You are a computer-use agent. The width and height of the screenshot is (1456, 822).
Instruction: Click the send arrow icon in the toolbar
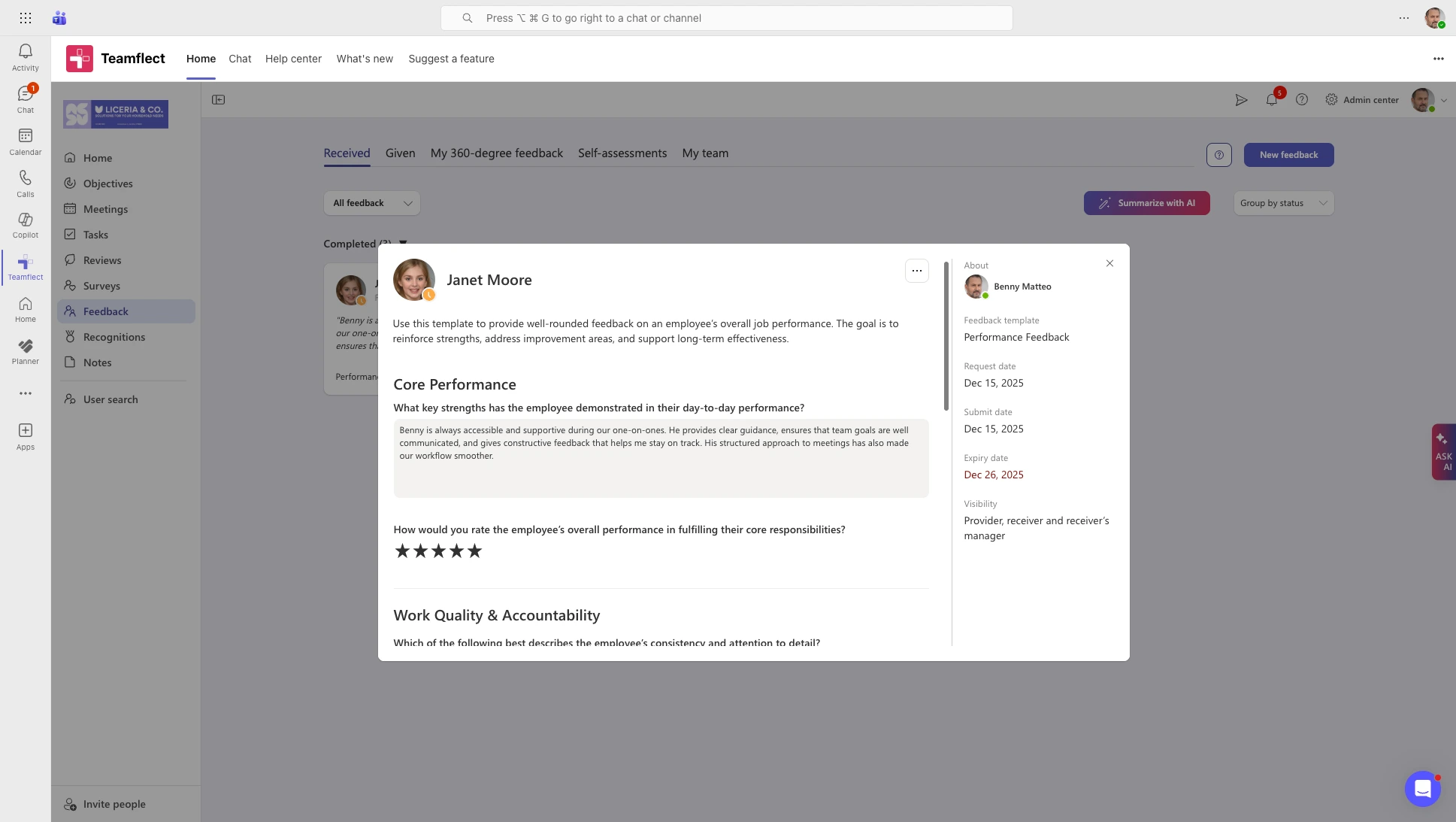(x=1241, y=99)
